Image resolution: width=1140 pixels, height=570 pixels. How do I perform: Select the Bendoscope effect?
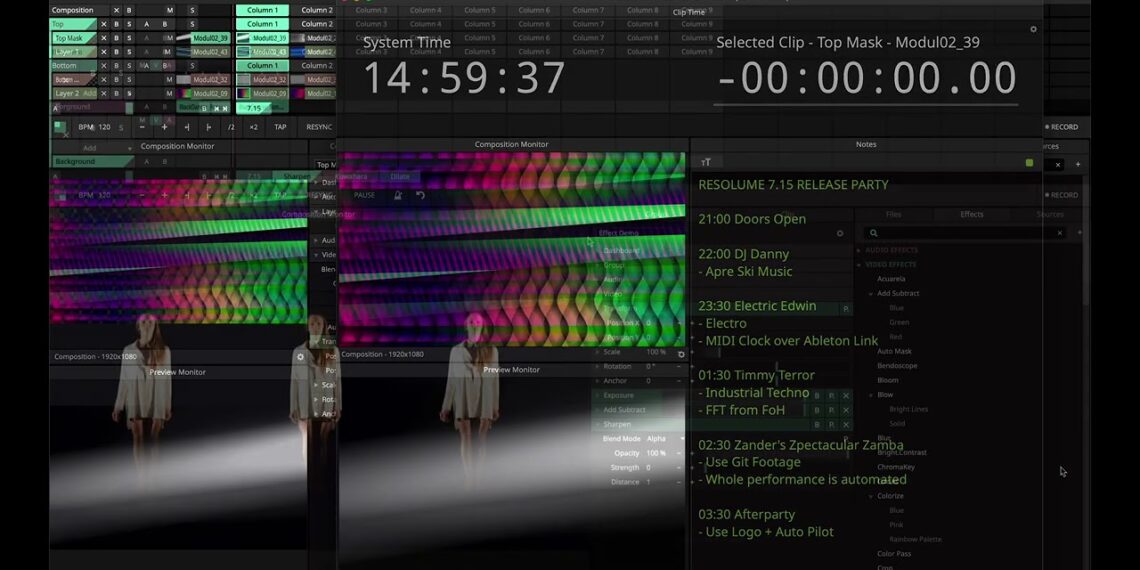[x=897, y=366]
